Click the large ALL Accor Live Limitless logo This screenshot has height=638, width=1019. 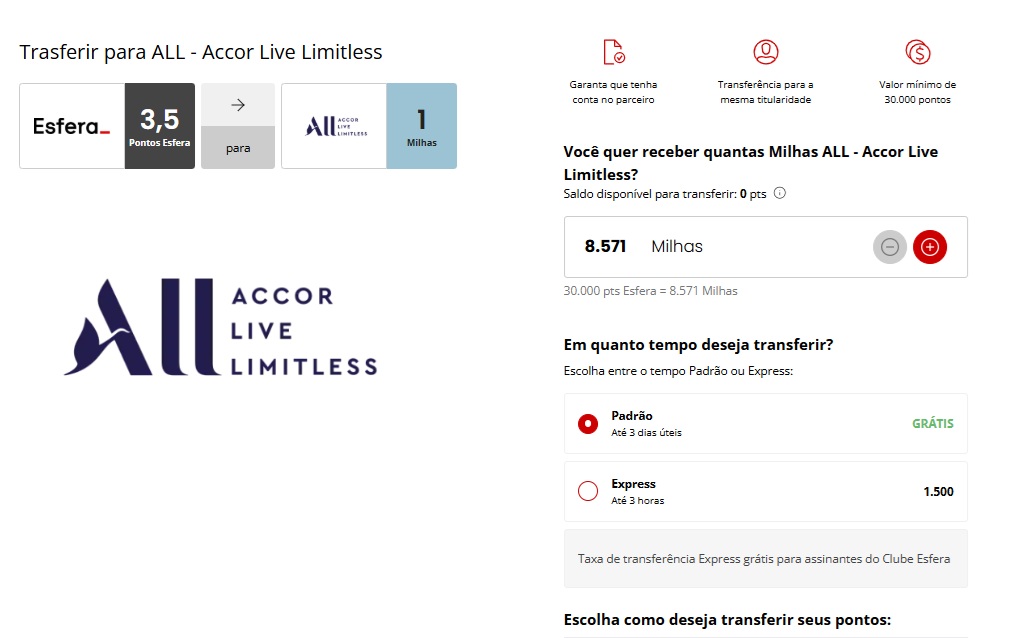pyautogui.click(x=221, y=326)
